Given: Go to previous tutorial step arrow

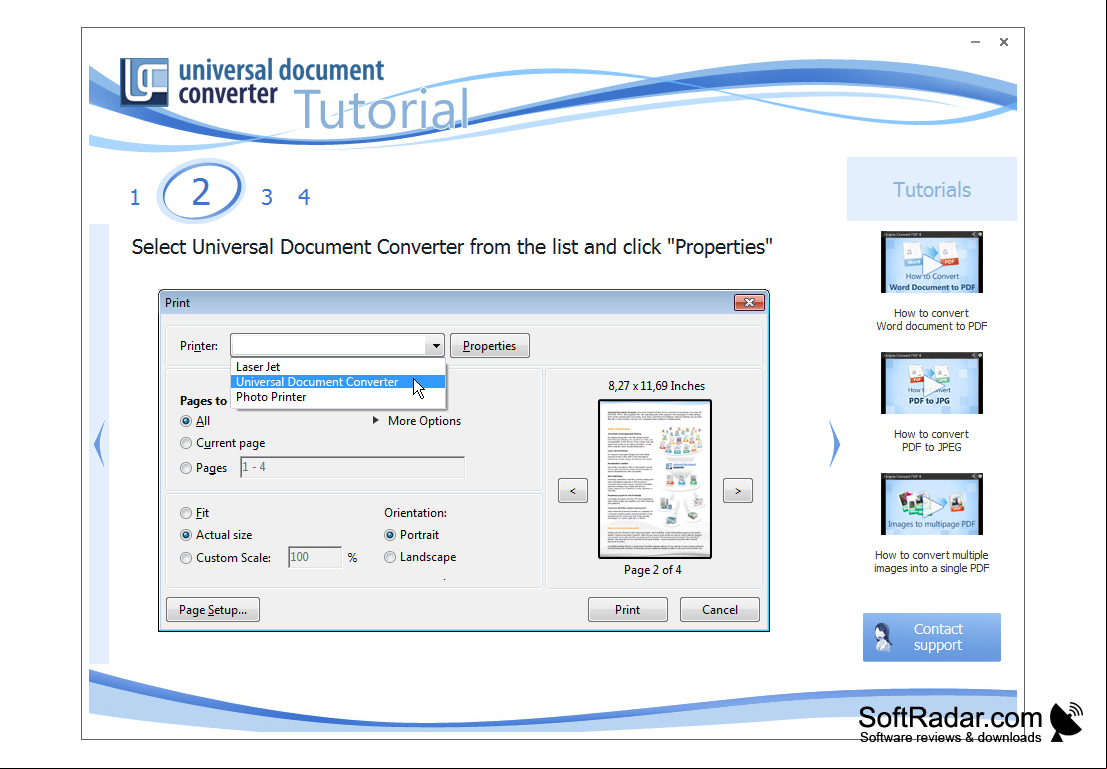Looking at the screenshot, I should point(100,443).
